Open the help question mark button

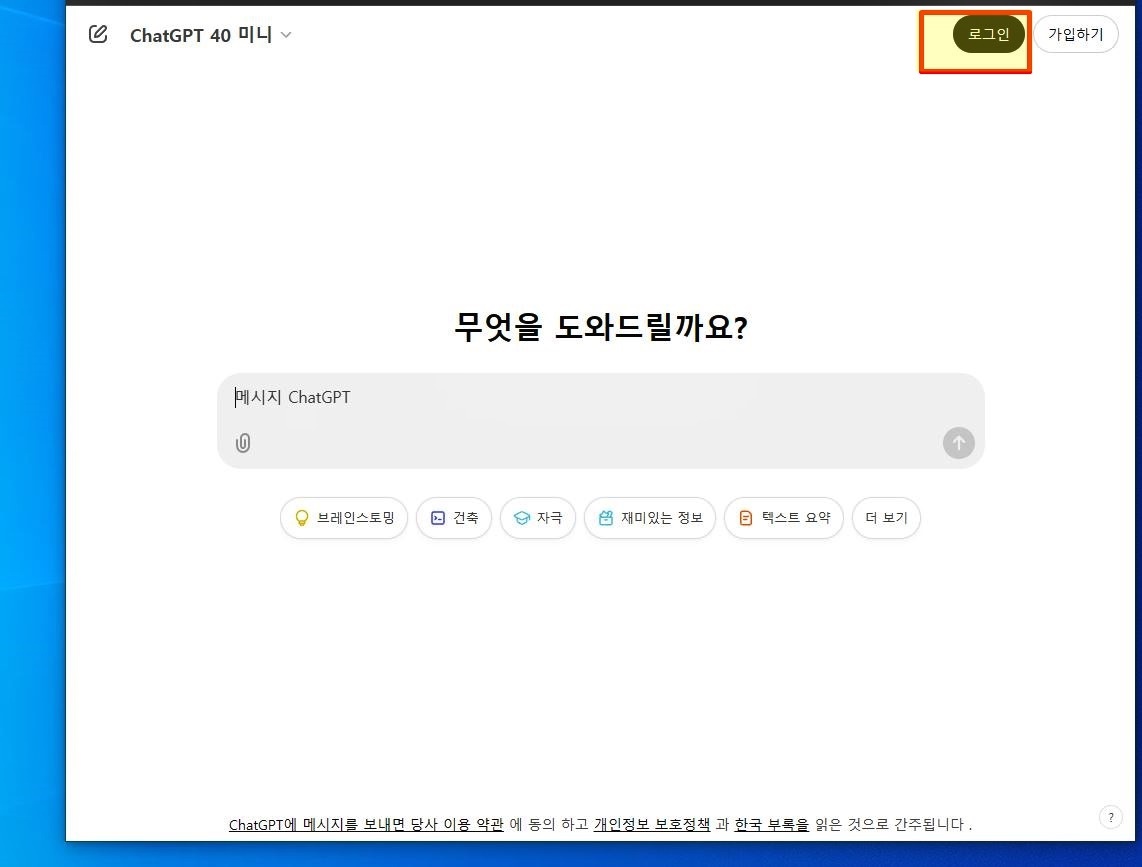pyautogui.click(x=1111, y=817)
